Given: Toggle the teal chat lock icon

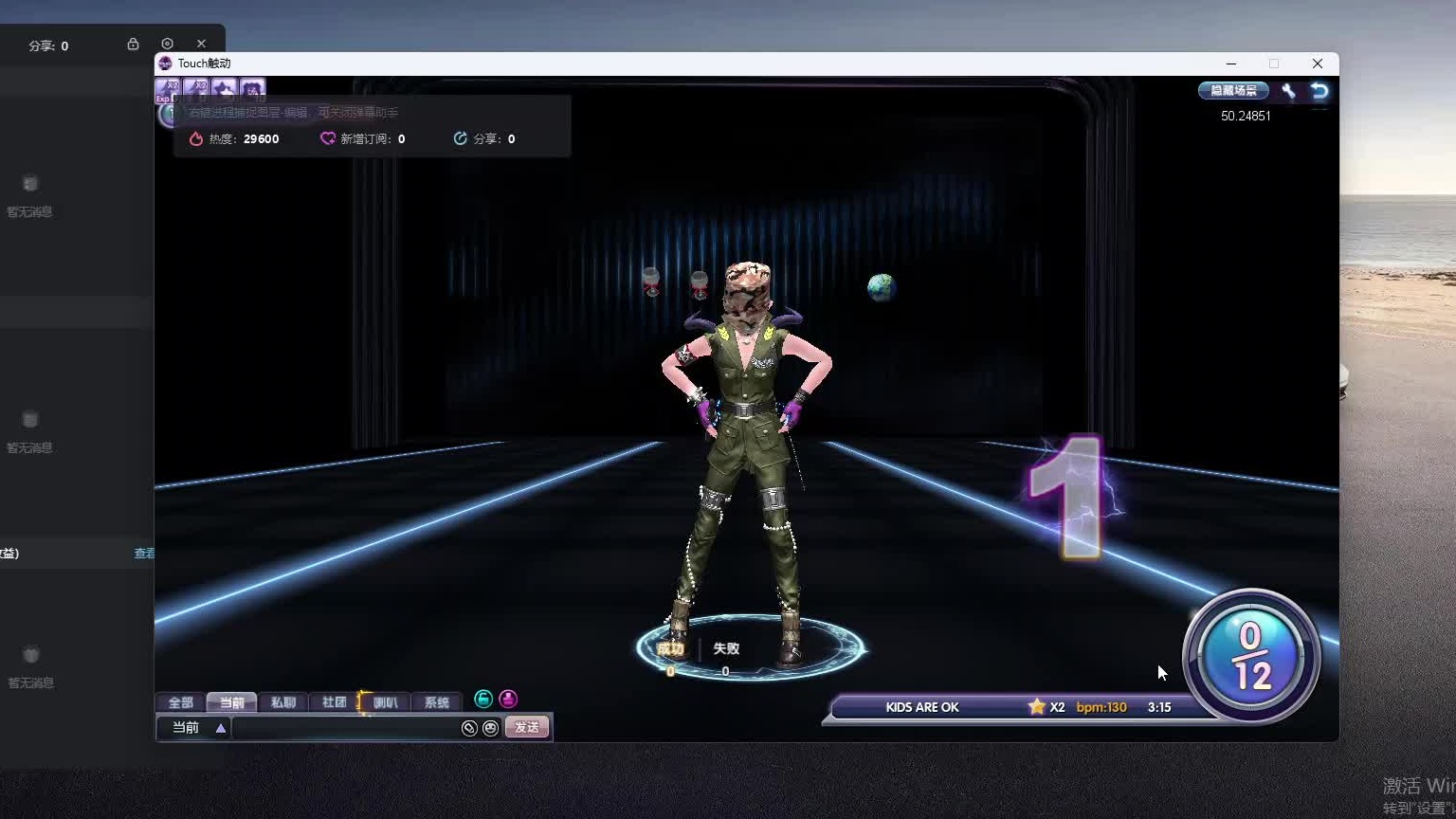Looking at the screenshot, I should pos(483,700).
